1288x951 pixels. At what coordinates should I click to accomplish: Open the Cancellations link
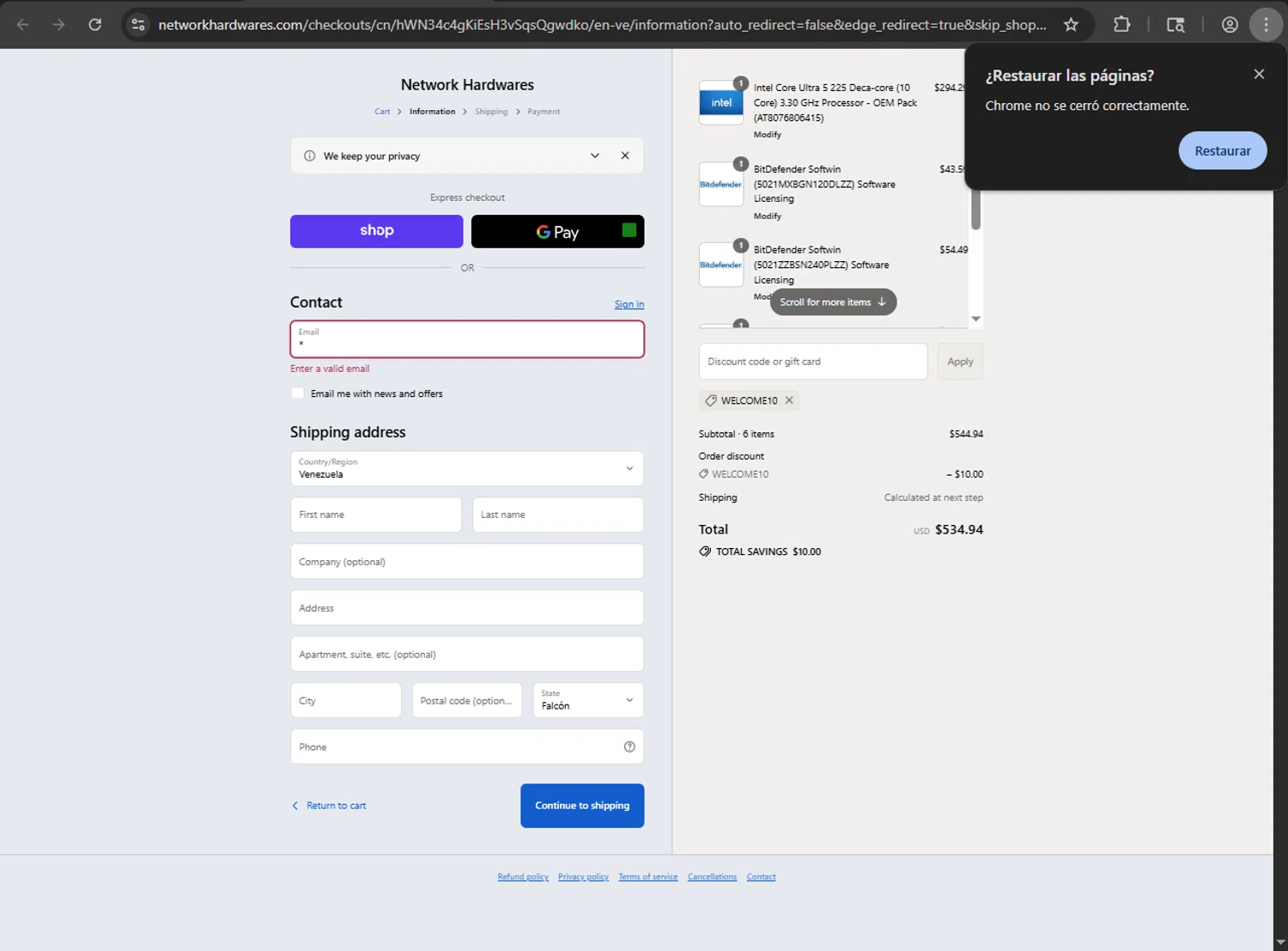[x=712, y=877]
